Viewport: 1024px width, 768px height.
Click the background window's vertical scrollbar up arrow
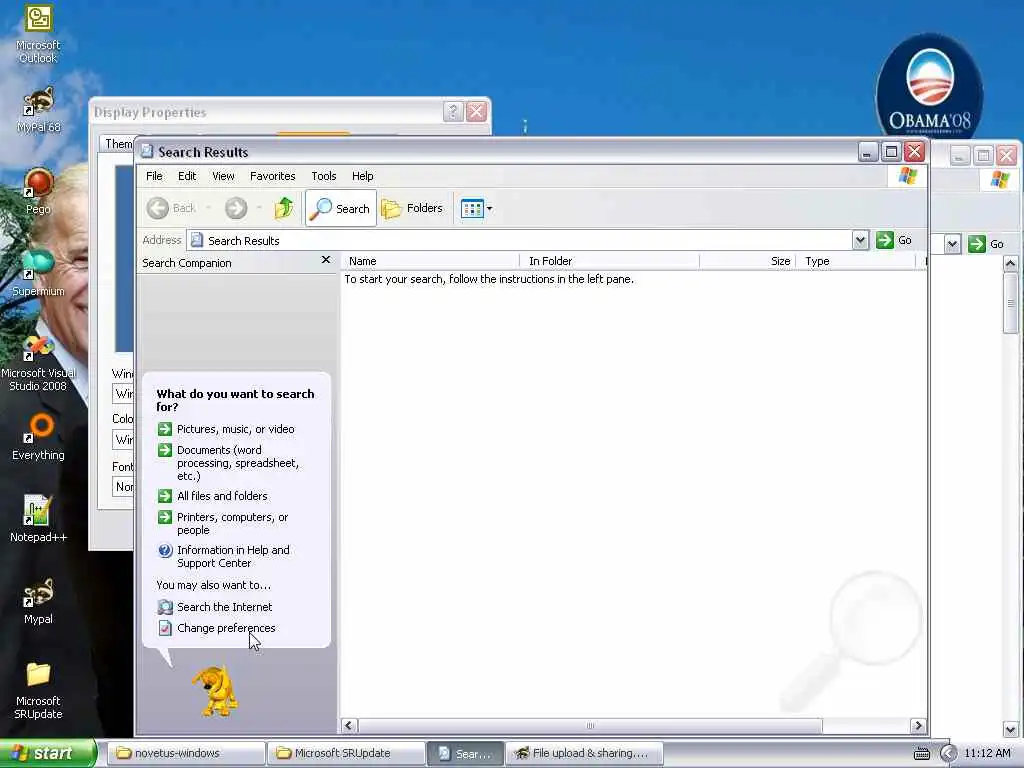coord(1010,264)
